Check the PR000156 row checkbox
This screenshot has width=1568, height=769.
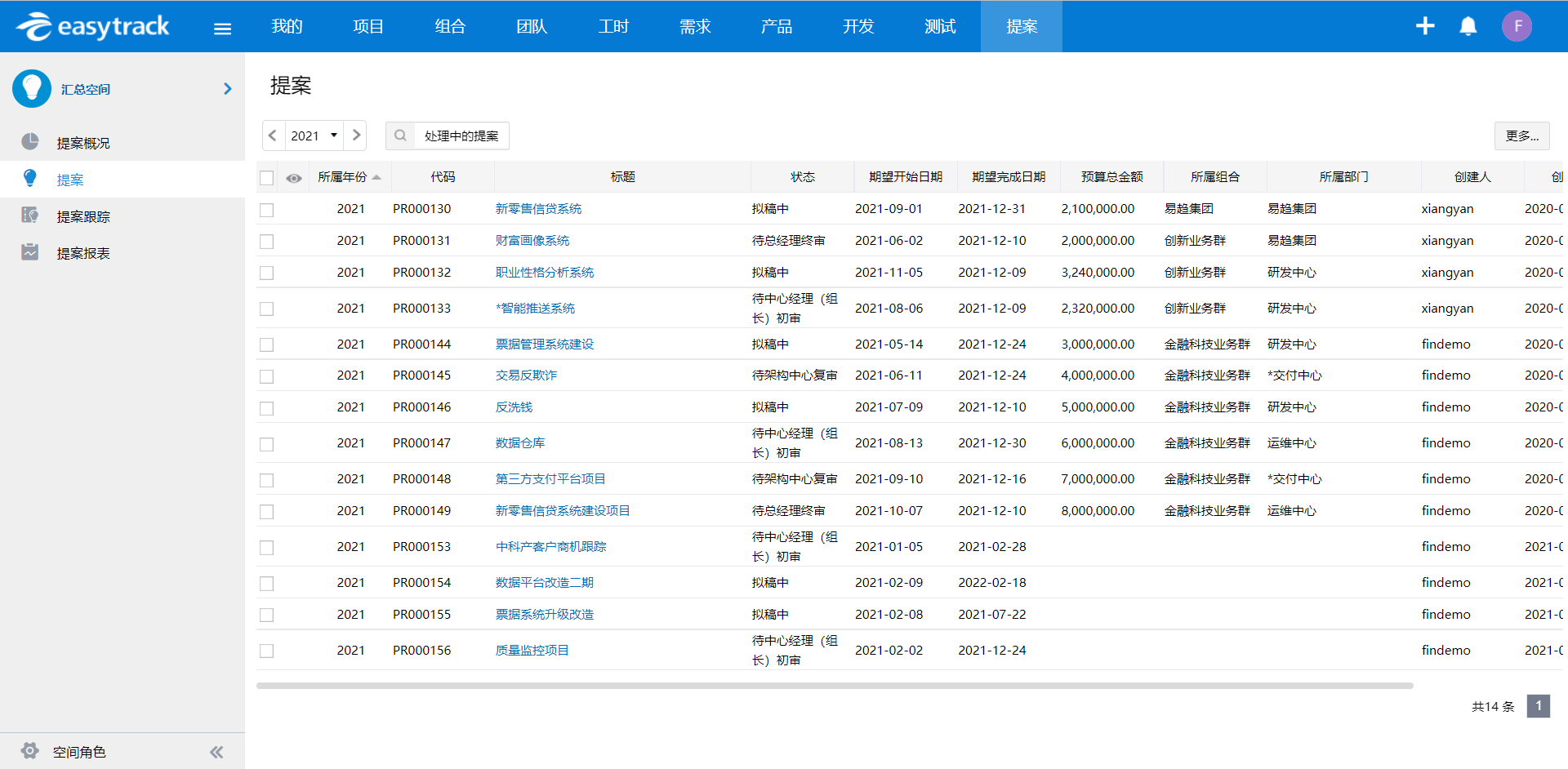[267, 651]
